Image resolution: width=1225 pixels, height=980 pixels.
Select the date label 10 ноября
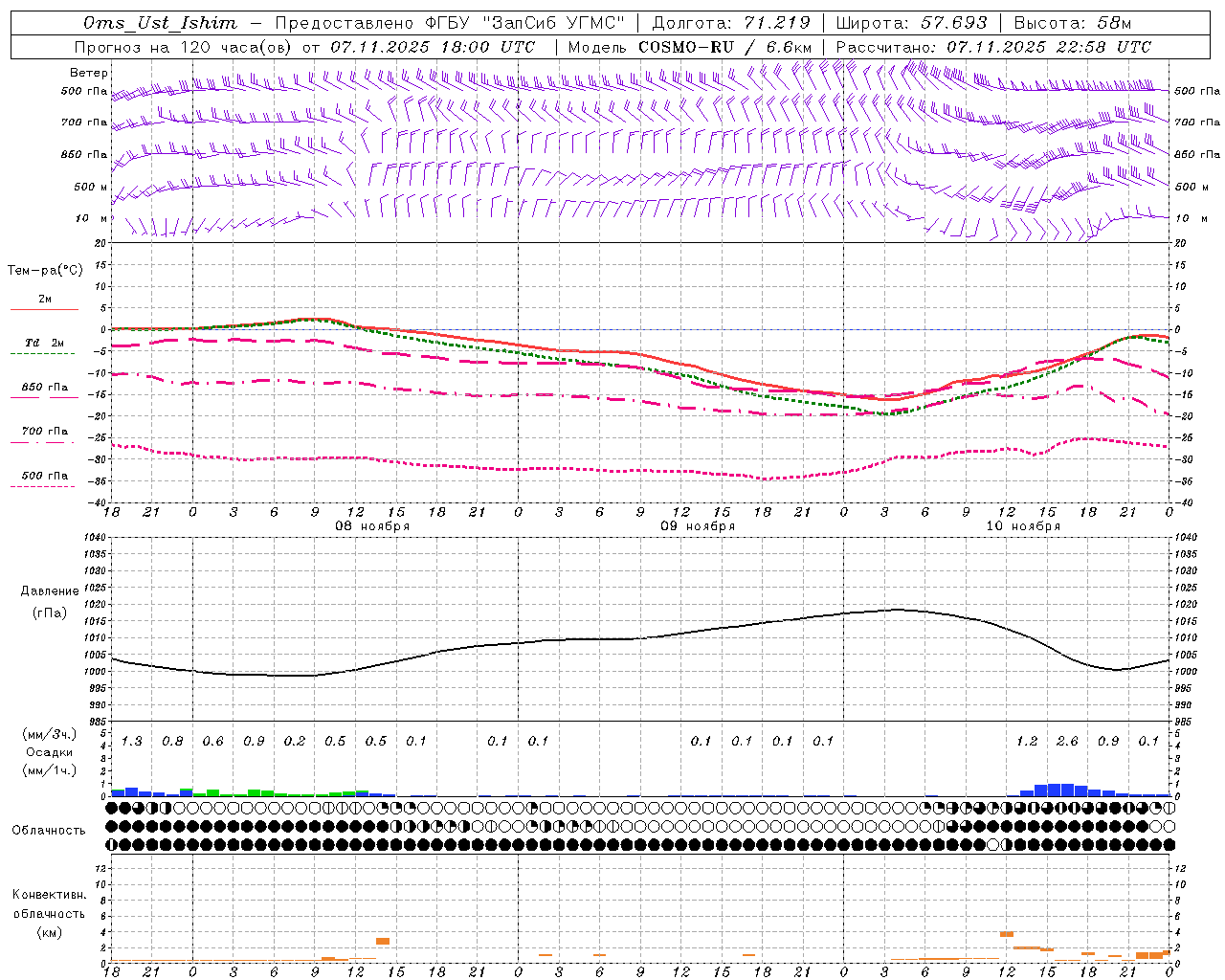coord(1023,526)
